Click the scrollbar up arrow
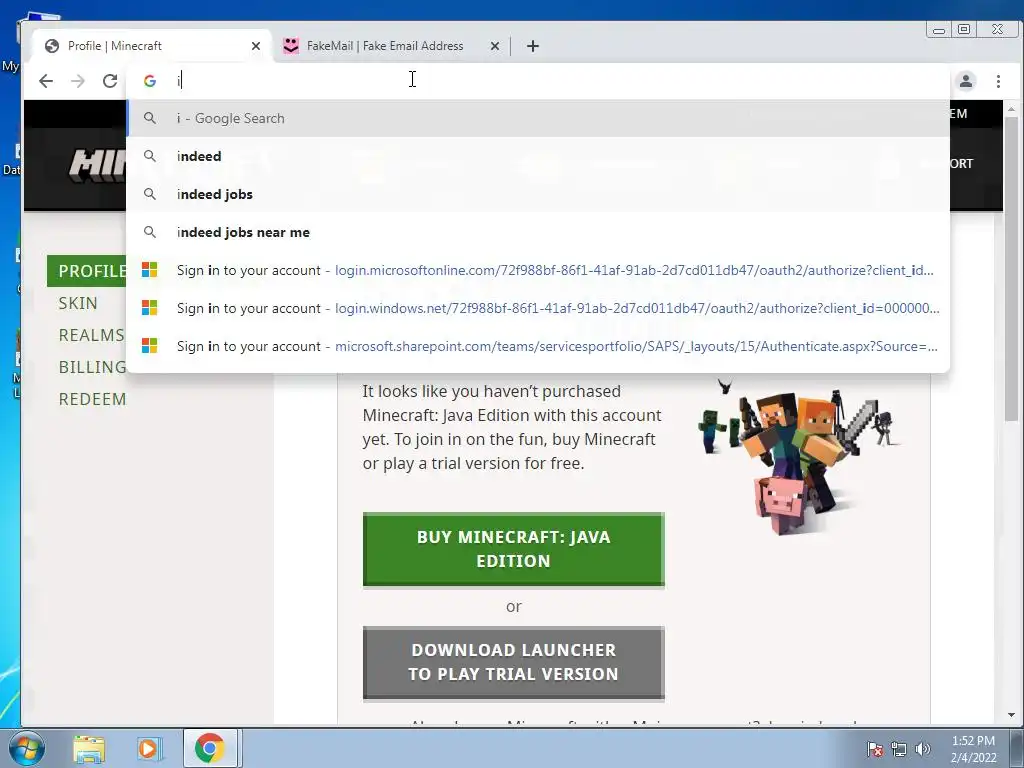The width and height of the screenshot is (1024, 768). tap(1011, 109)
